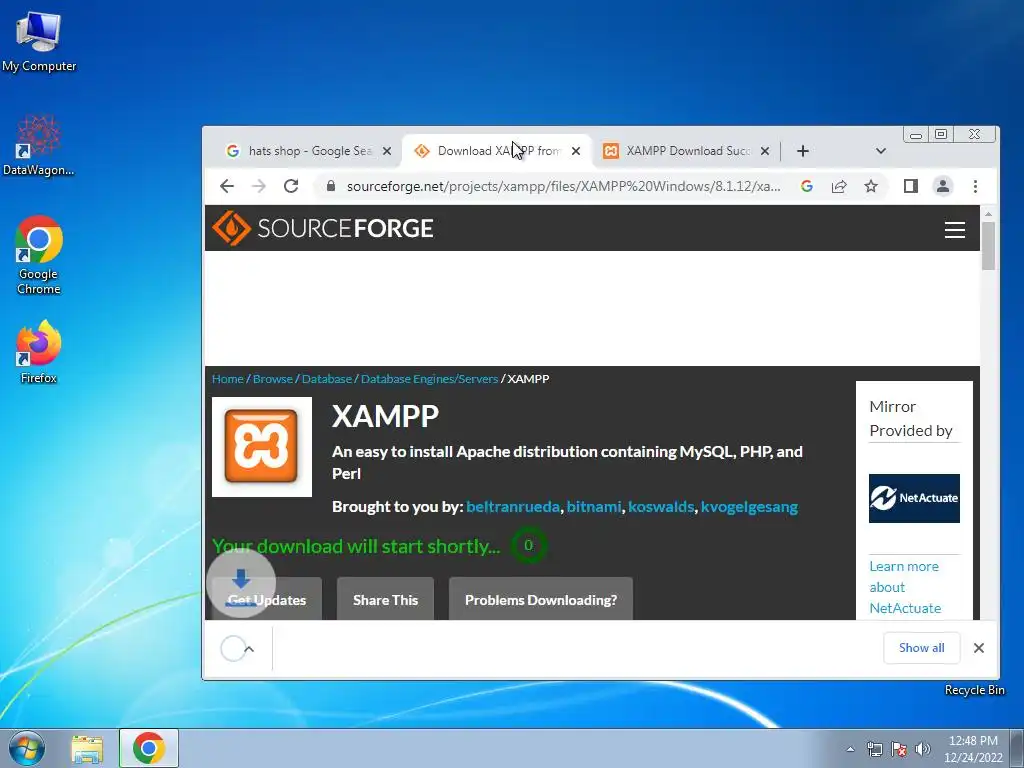The image size is (1024, 768).
Task: Click the browser forward arrow
Action: click(x=259, y=186)
